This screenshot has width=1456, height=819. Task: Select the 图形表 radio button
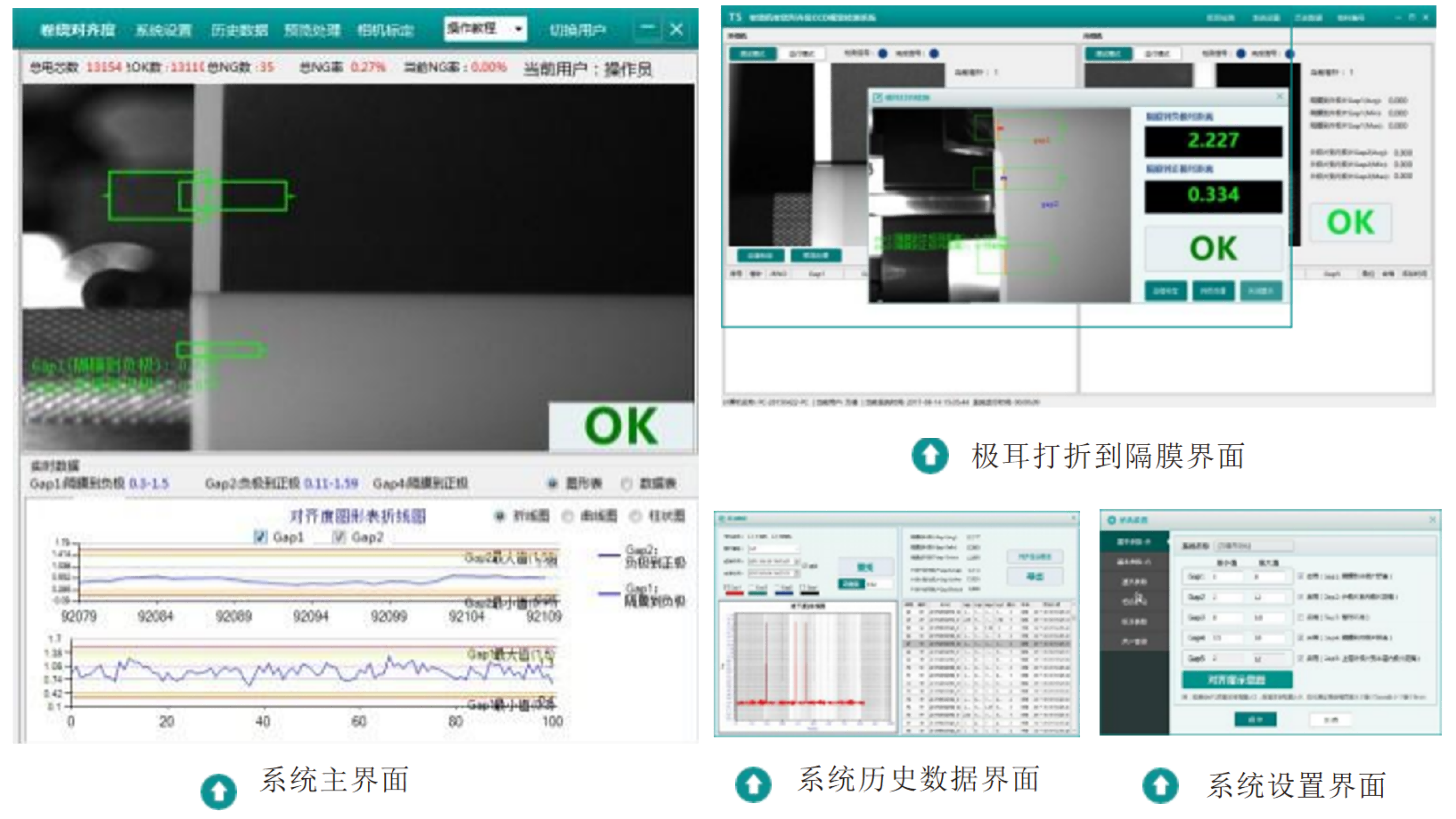tap(553, 484)
